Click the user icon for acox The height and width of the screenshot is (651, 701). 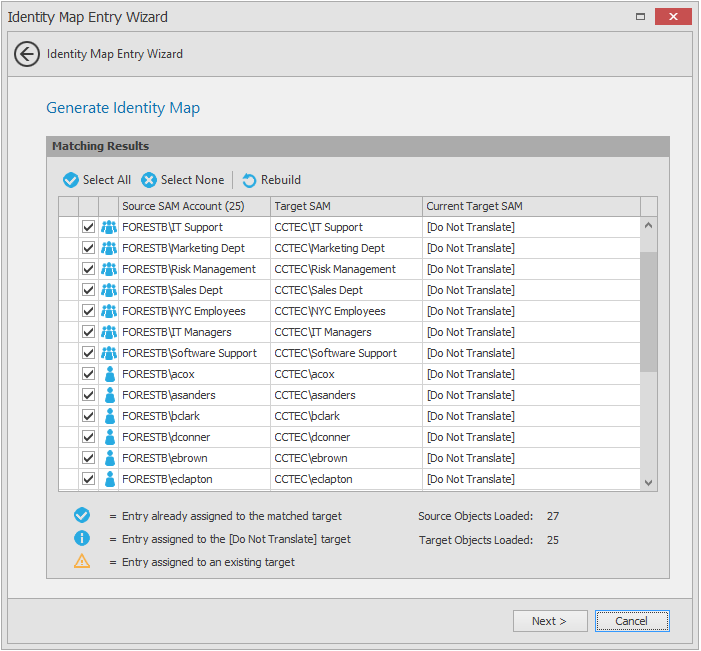click(109, 374)
